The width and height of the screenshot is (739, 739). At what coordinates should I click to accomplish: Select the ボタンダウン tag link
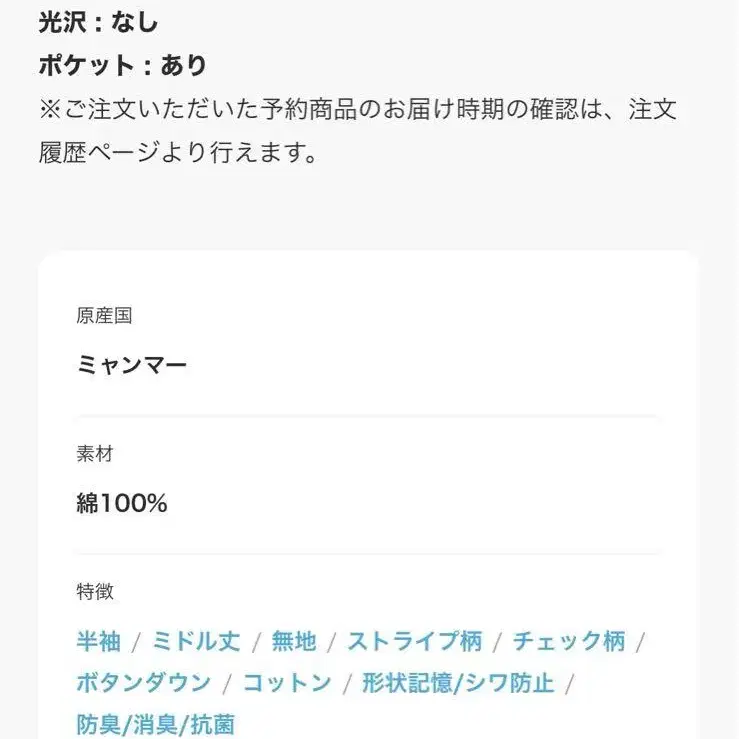pos(144,682)
